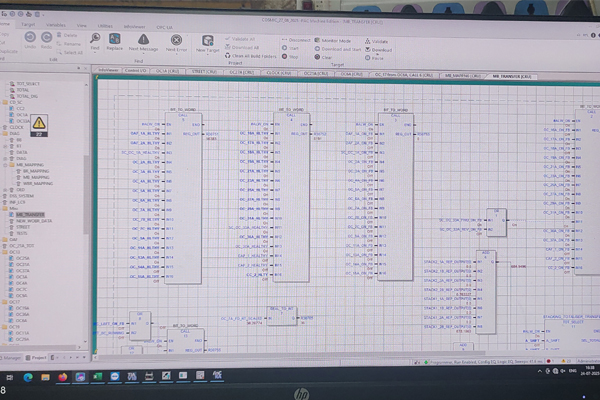Switch to the Project navigator tab
This screenshot has width=600, height=400.
(36, 358)
